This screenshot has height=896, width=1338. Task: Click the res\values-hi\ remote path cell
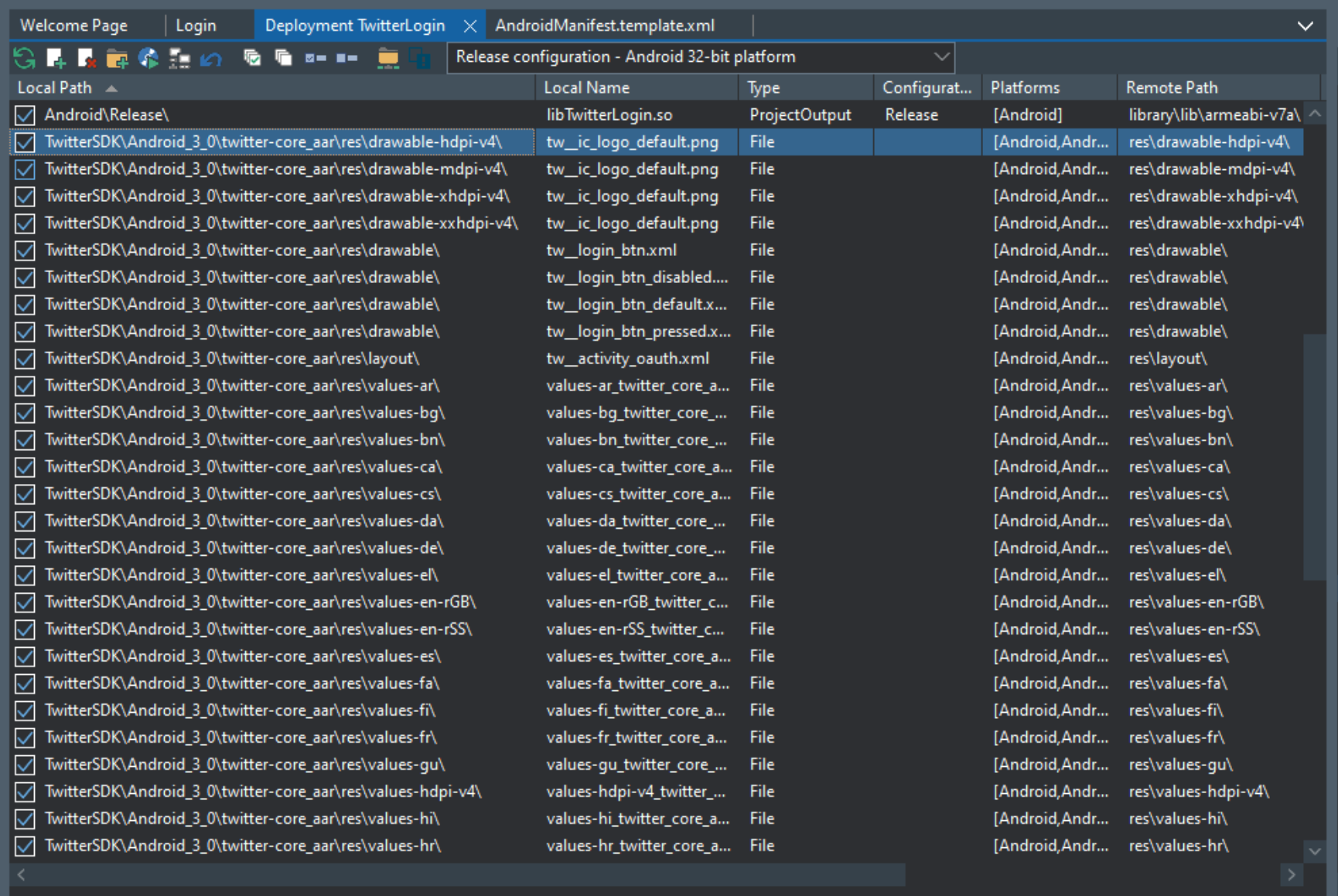click(x=1178, y=819)
